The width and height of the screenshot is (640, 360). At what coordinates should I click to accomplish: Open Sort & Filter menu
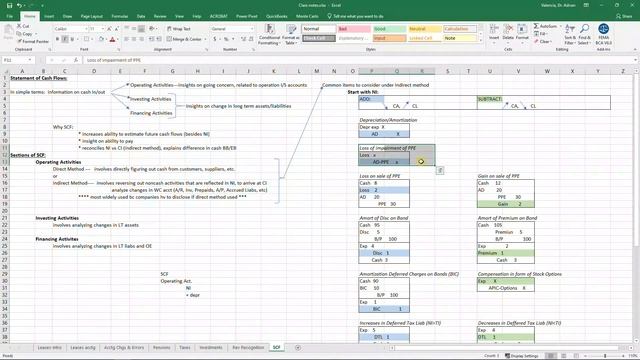click(x=570, y=34)
